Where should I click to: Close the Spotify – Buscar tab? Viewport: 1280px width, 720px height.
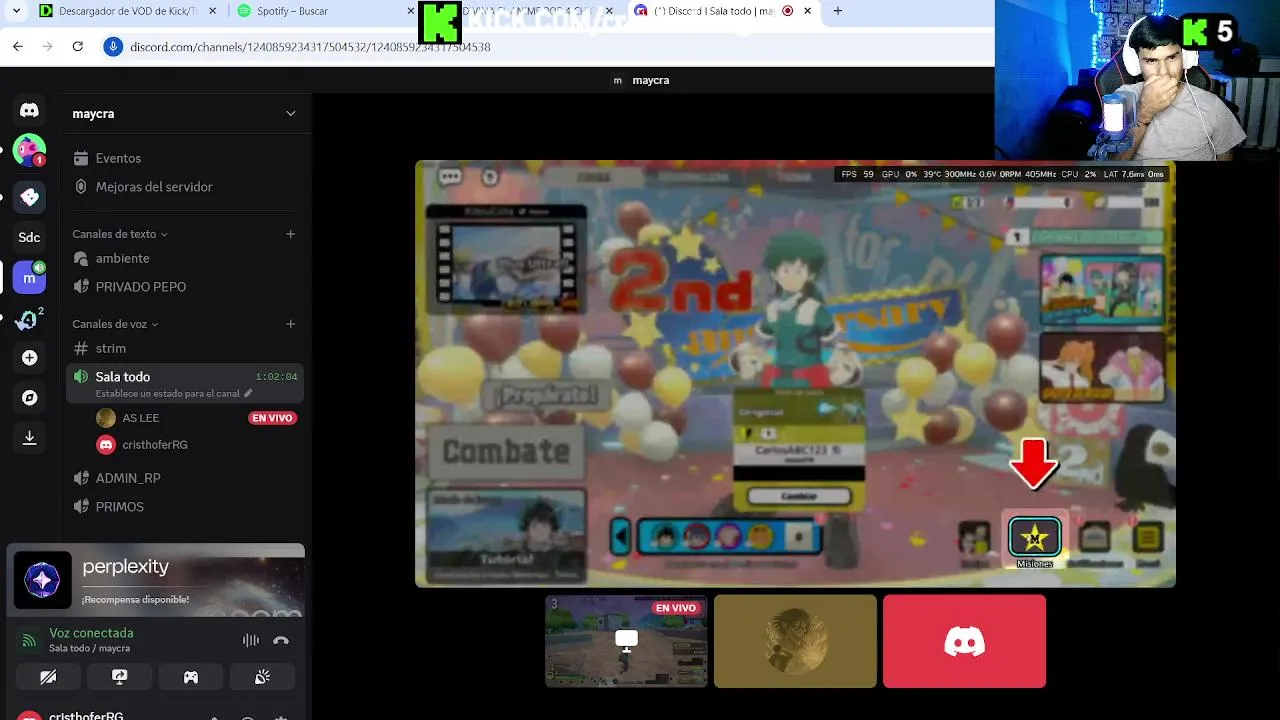(411, 11)
